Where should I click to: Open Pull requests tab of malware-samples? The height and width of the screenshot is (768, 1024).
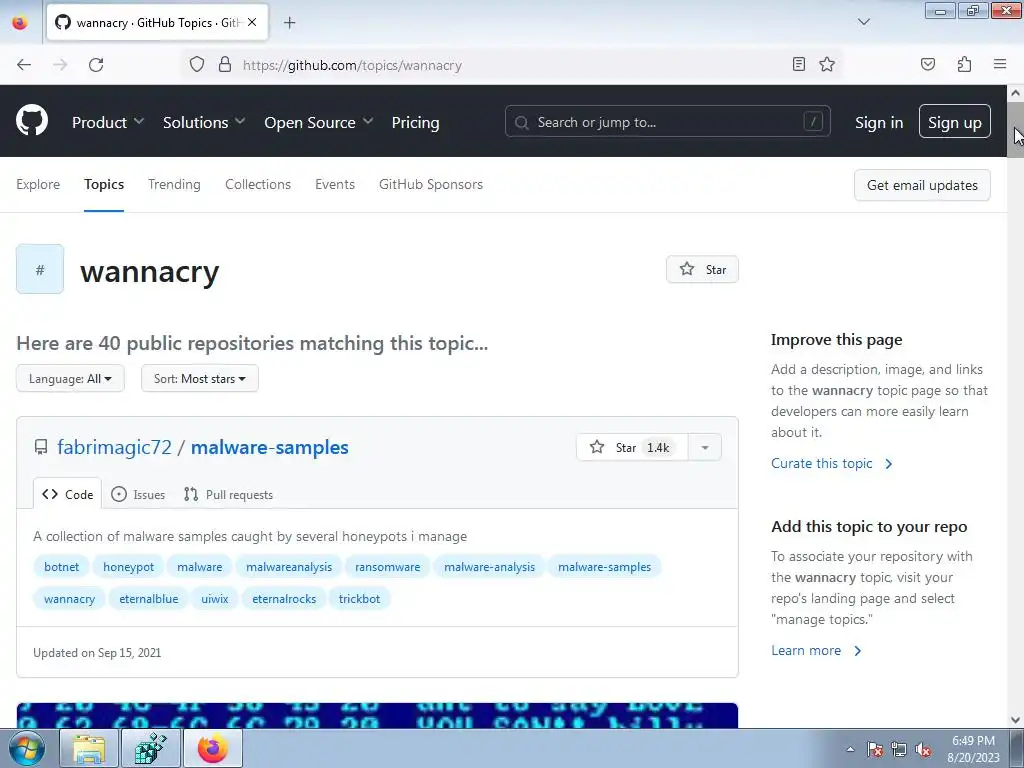(229, 494)
